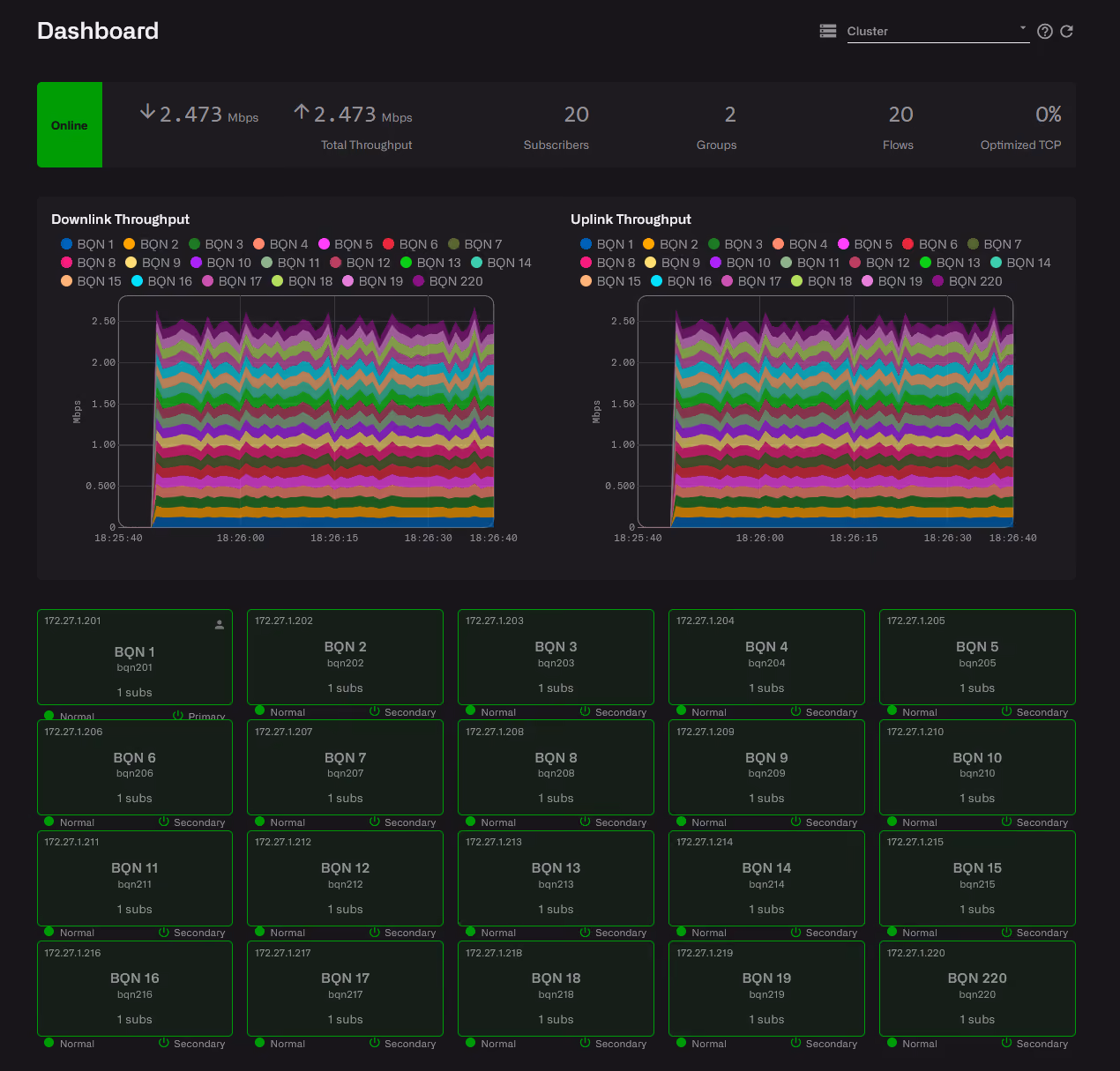Click the user icon on BQN 1 card
This screenshot has width=1120, height=1071.
click(220, 625)
